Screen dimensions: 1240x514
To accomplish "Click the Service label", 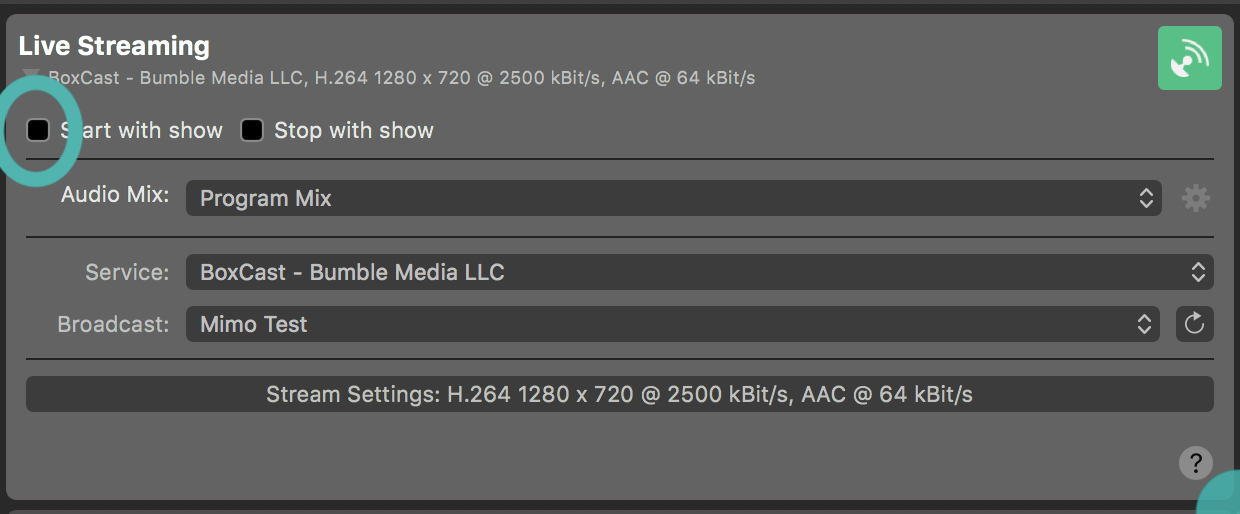I will (x=127, y=272).
